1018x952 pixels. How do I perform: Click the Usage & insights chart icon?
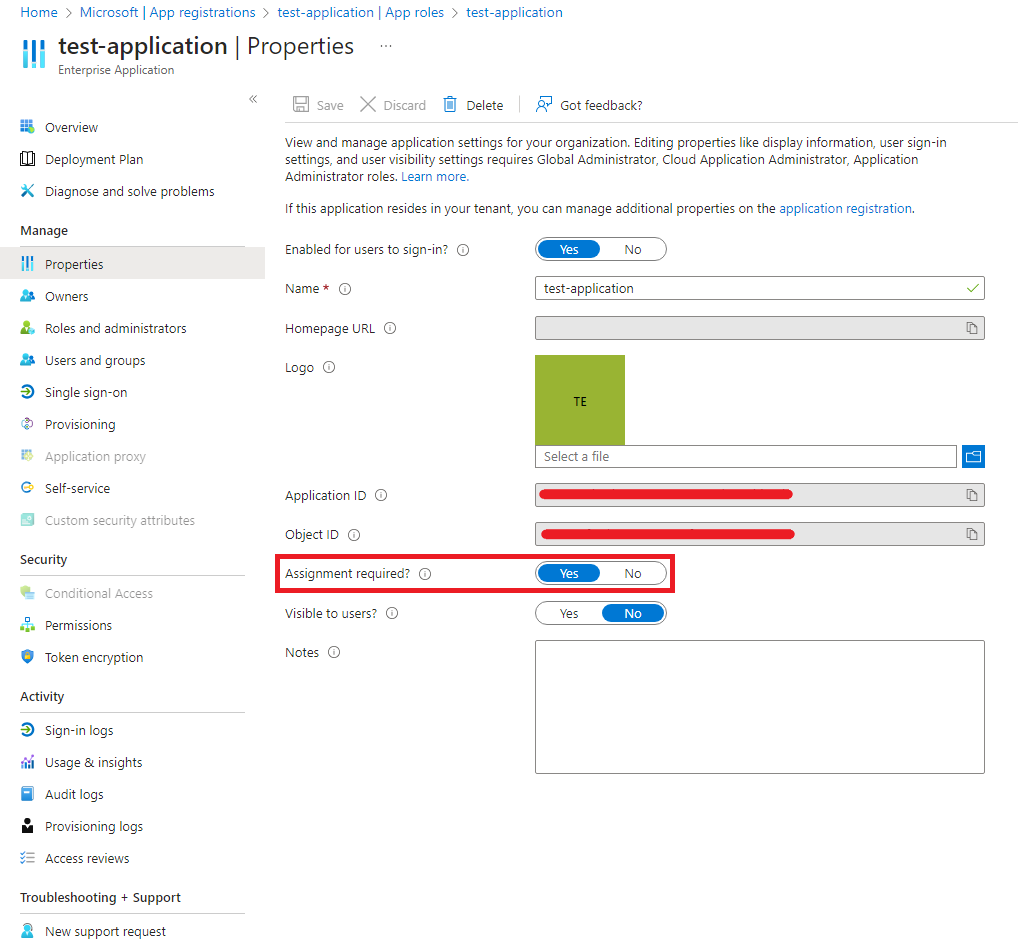tap(27, 762)
